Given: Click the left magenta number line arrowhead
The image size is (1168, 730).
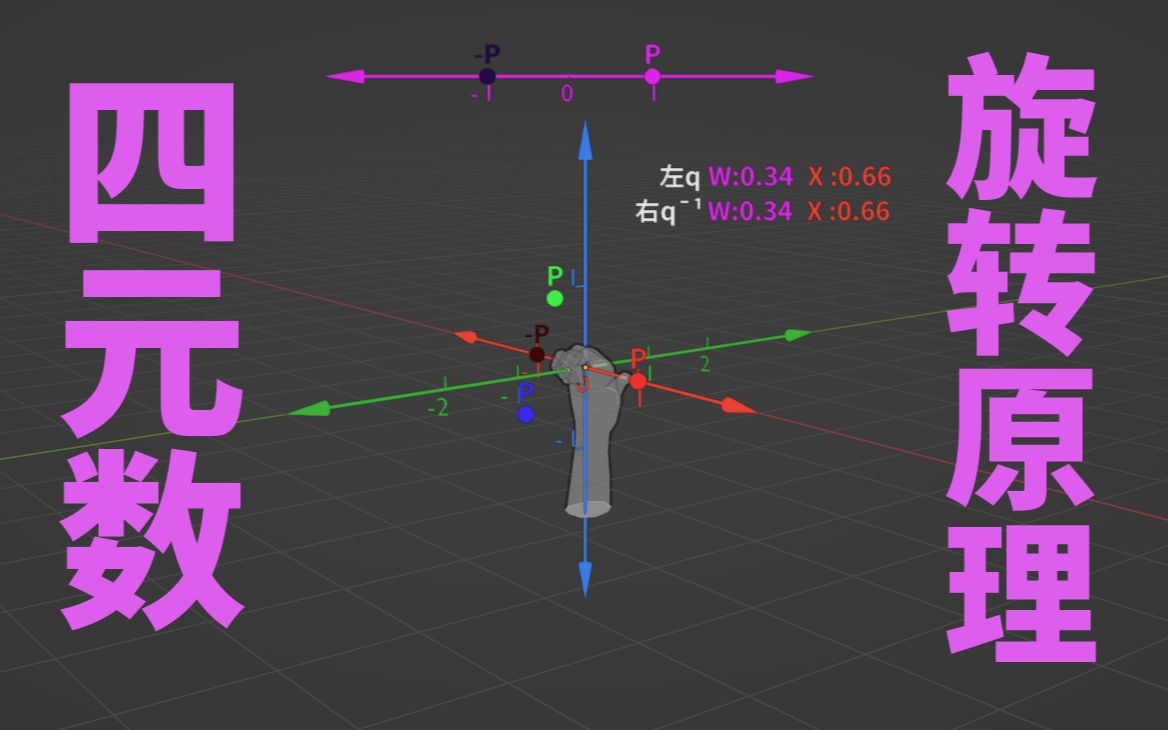Looking at the screenshot, I should [x=345, y=76].
